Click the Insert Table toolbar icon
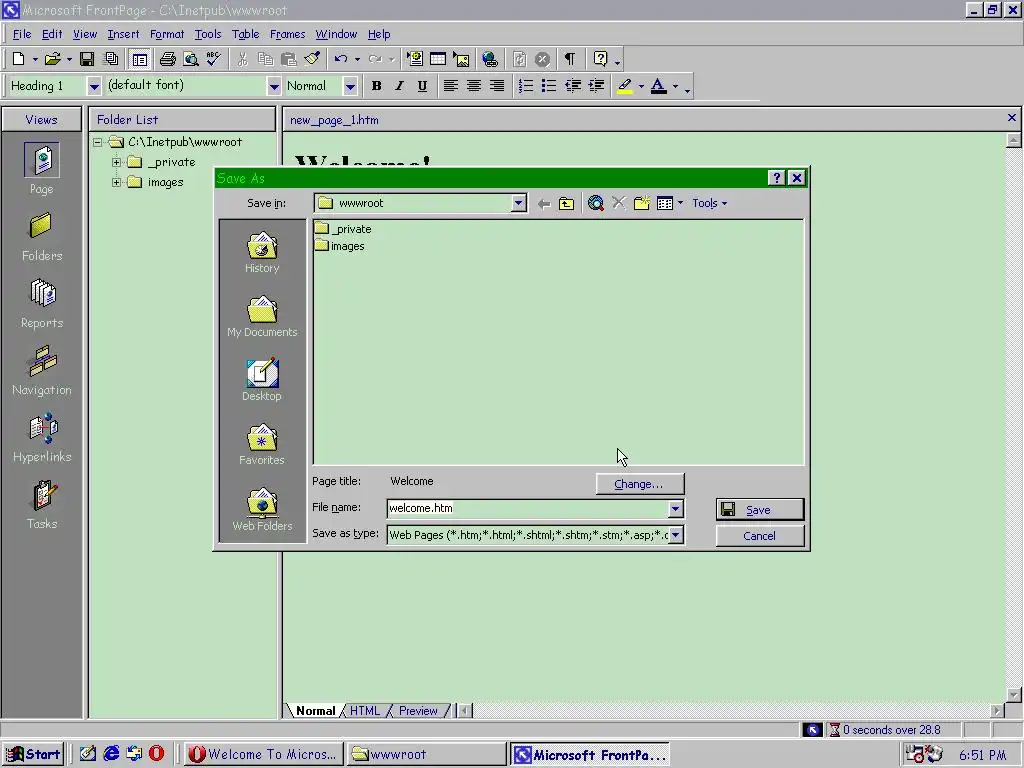1024x768 pixels. click(438, 59)
